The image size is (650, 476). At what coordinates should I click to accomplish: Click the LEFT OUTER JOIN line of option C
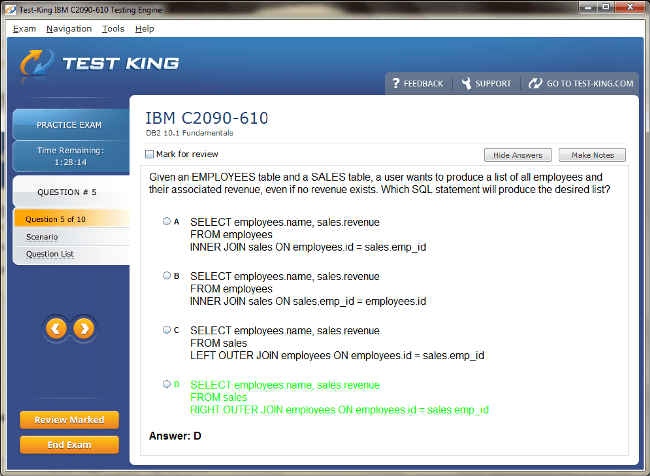[337, 355]
